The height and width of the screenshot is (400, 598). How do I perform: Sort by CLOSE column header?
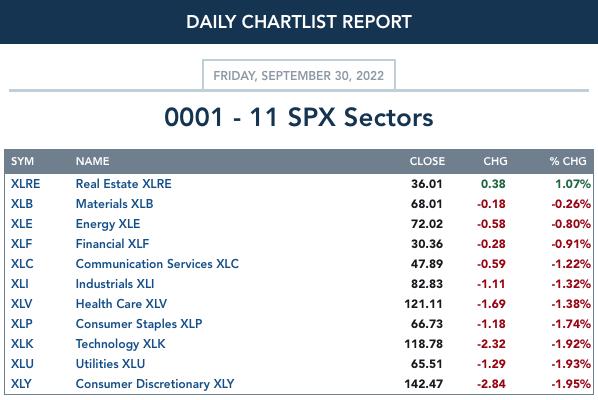[x=427, y=161]
